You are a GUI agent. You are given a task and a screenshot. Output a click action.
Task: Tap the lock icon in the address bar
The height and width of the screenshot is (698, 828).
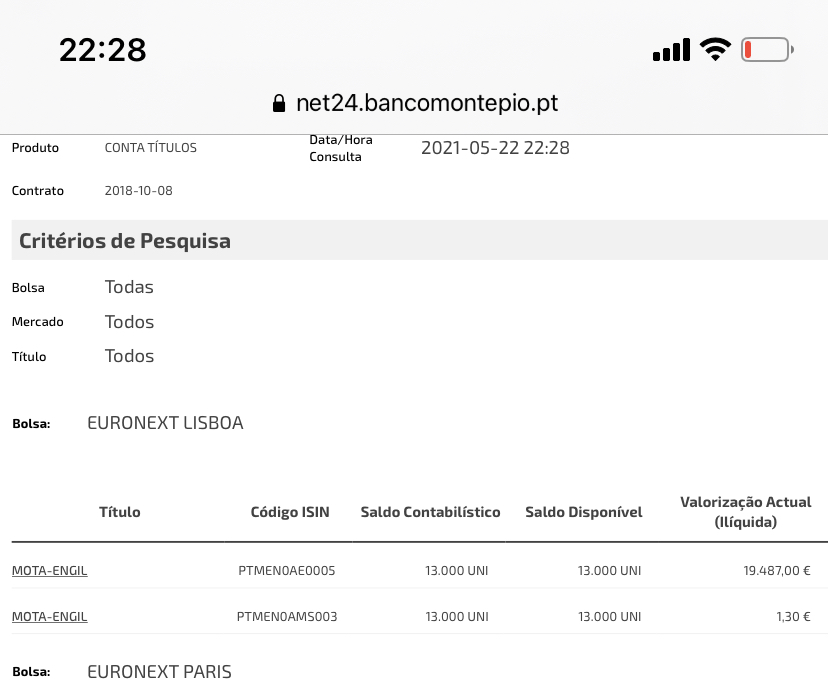click(x=279, y=103)
